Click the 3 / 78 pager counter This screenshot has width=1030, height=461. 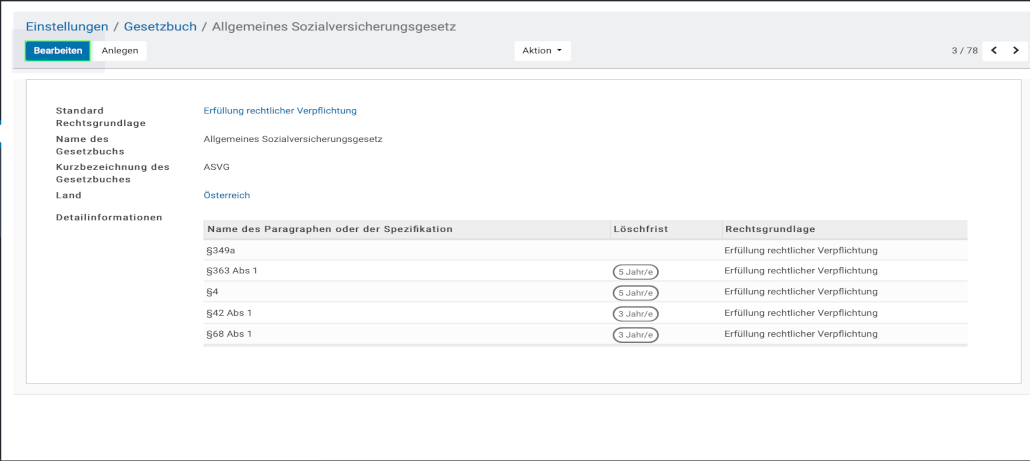[x=964, y=50]
